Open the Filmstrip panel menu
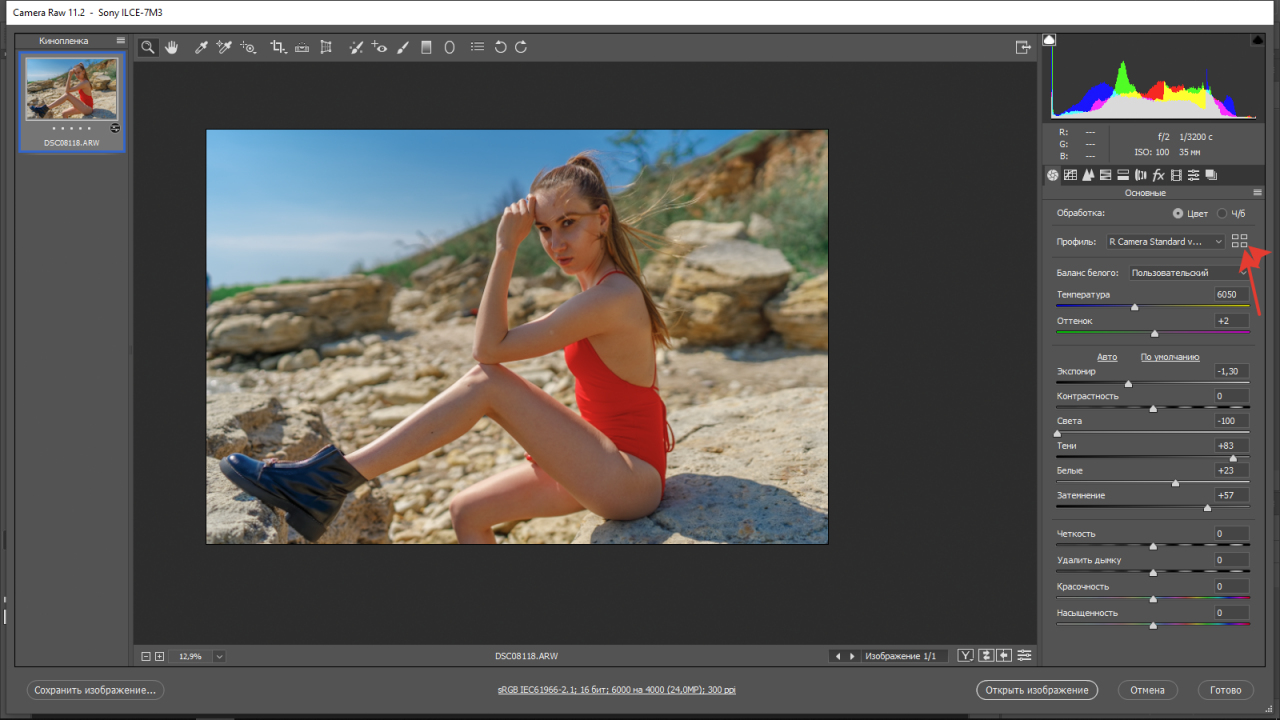 [x=121, y=41]
